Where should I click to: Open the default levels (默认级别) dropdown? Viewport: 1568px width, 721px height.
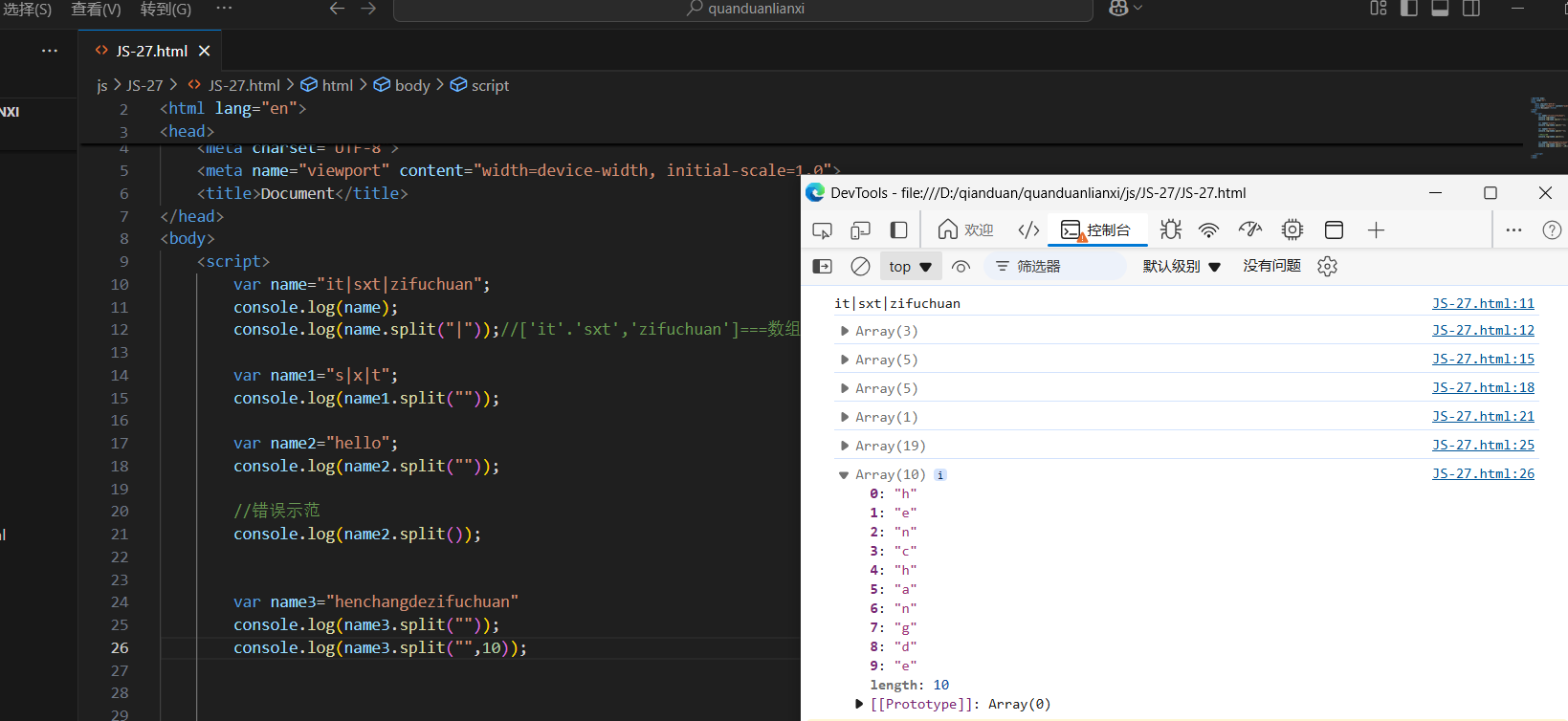point(1182,267)
